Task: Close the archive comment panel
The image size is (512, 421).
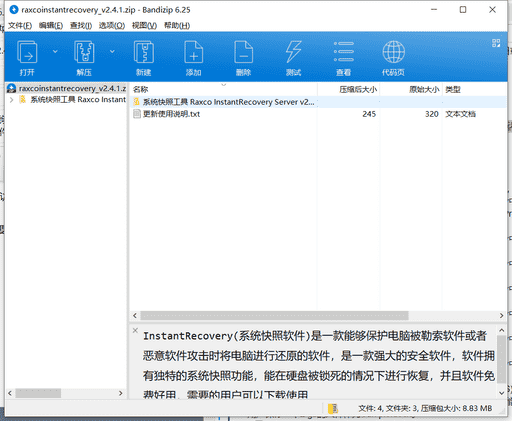Action: (135, 330)
